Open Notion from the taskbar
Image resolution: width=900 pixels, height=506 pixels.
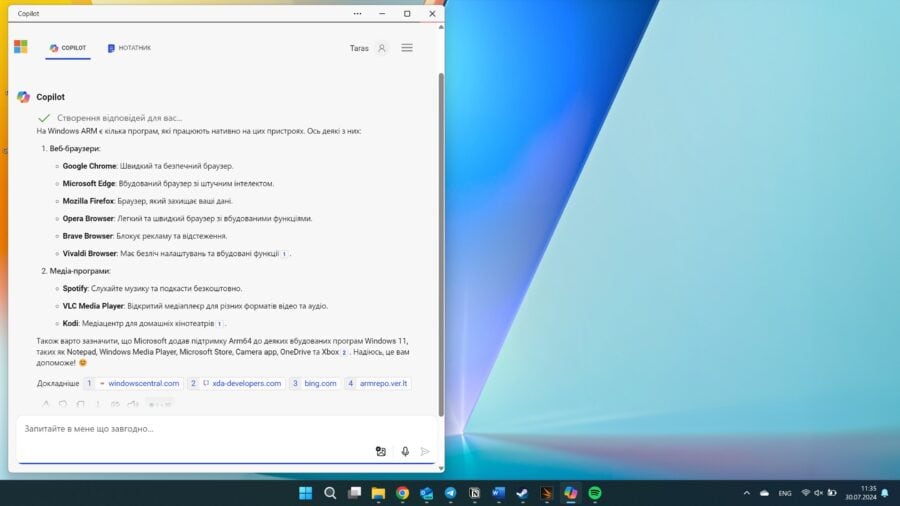pyautogui.click(x=475, y=493)
